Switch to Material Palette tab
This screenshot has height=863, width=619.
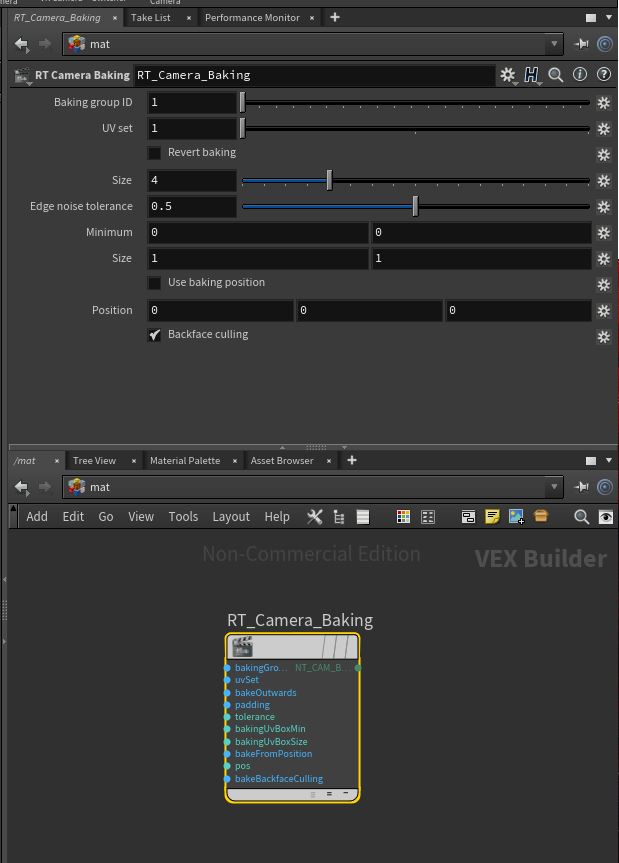click(x=185, y=461)
